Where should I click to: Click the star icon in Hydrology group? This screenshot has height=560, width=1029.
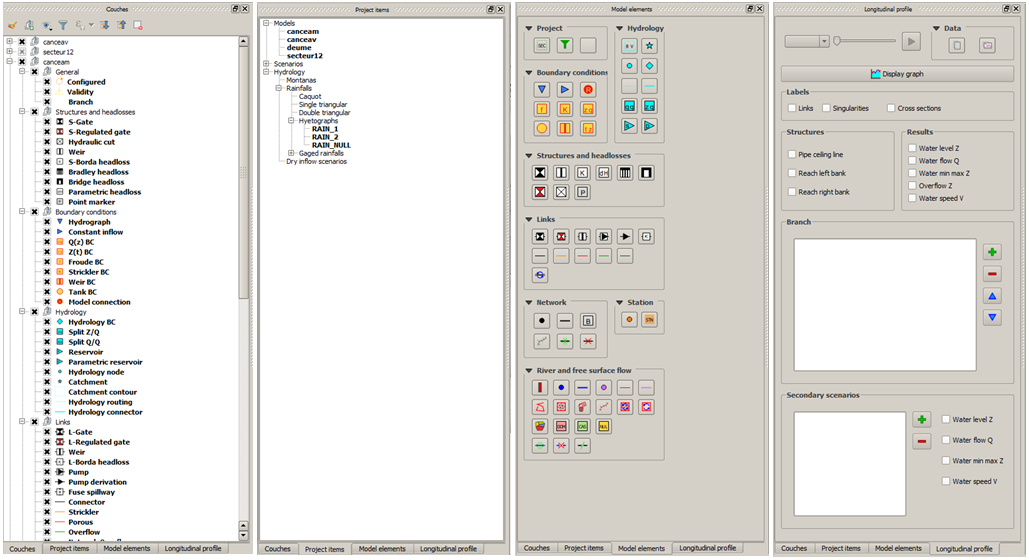pos(650,45)
